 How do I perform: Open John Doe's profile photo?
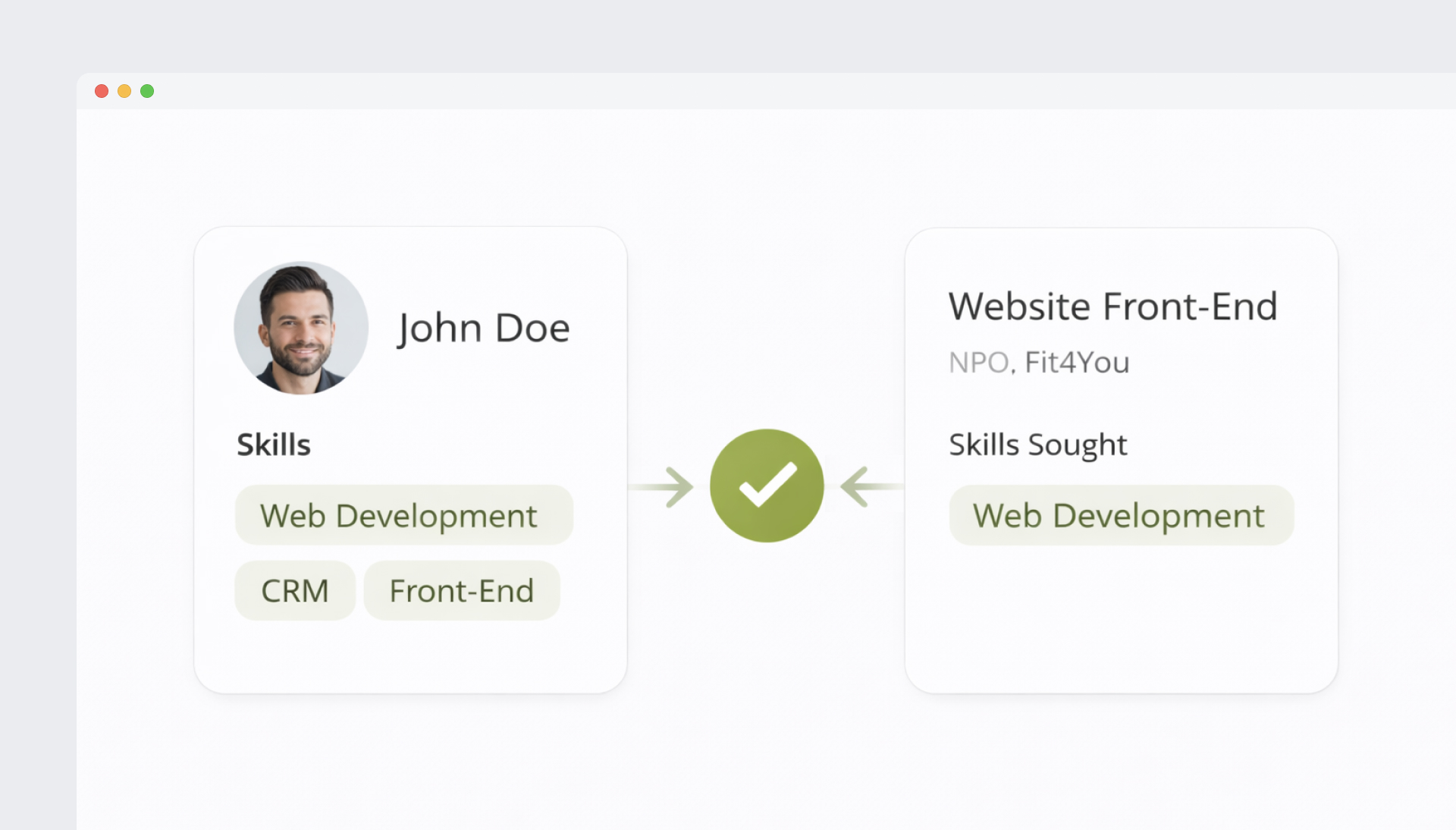(x=301, y=328)
